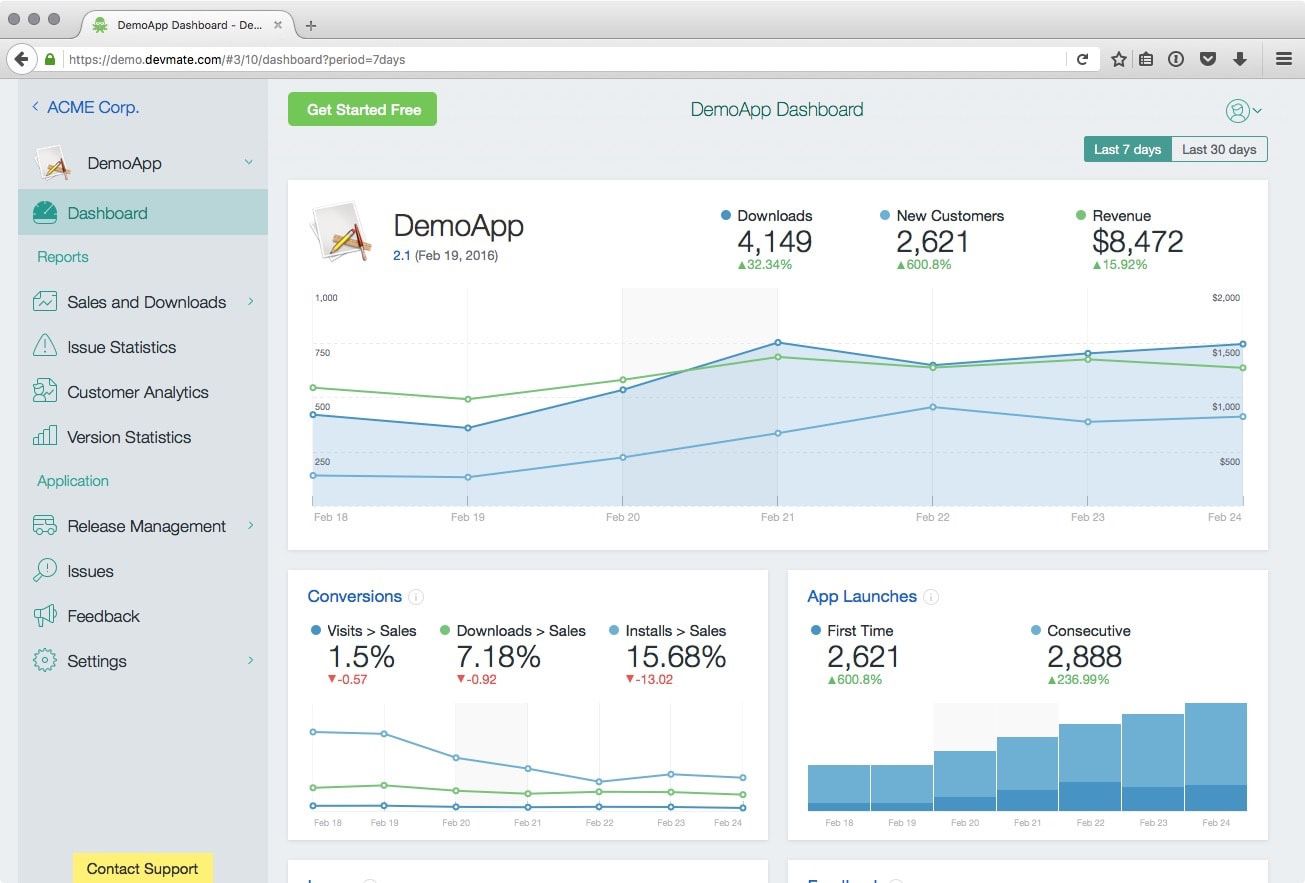This screenshot has width=1305, height=883.
Task: Open the version 2.1 link
Action: point(402,255)
